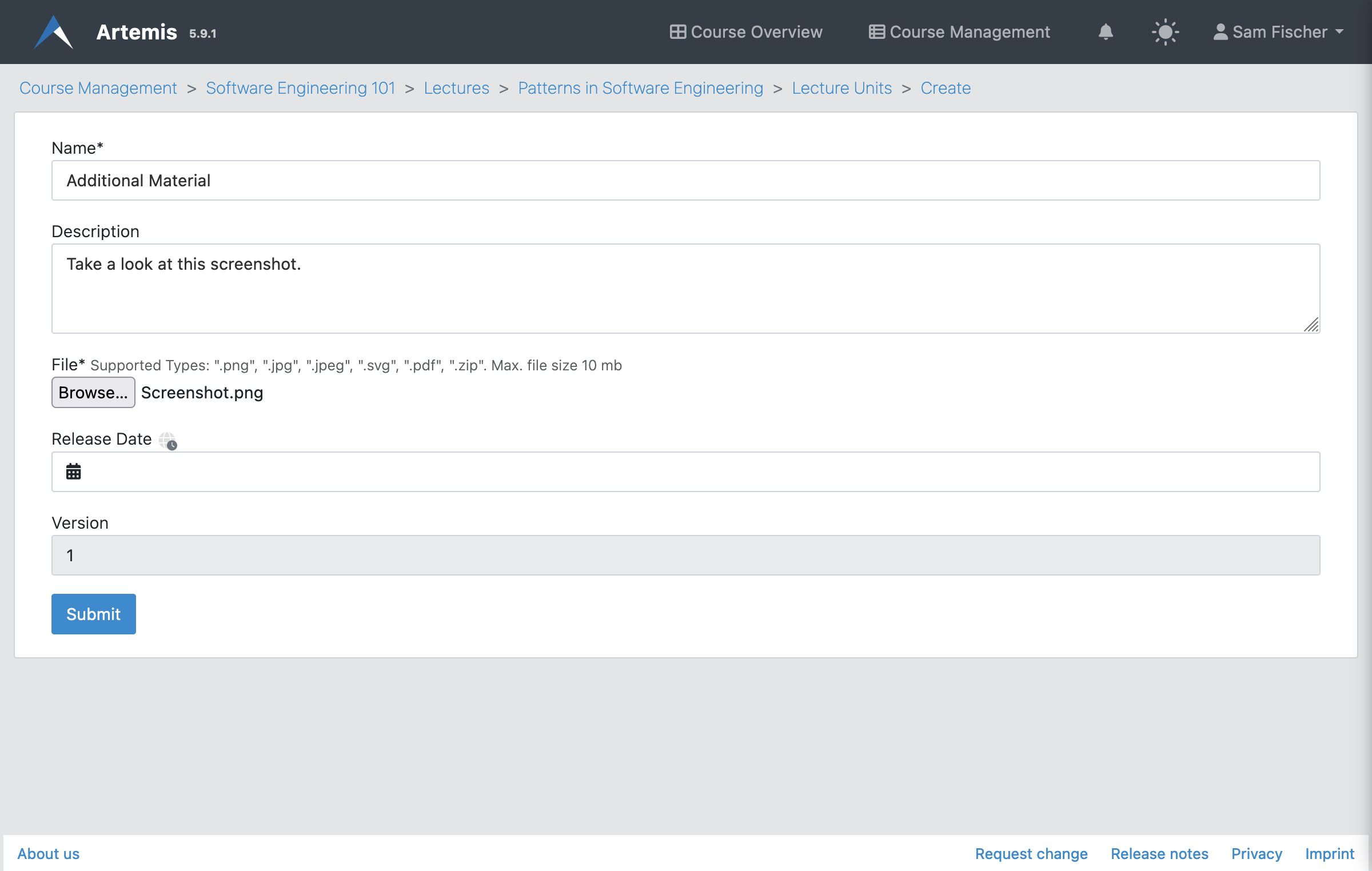Go to Lecture Units breadcrumb
The image size is (1372, 871).
(841, 88)
